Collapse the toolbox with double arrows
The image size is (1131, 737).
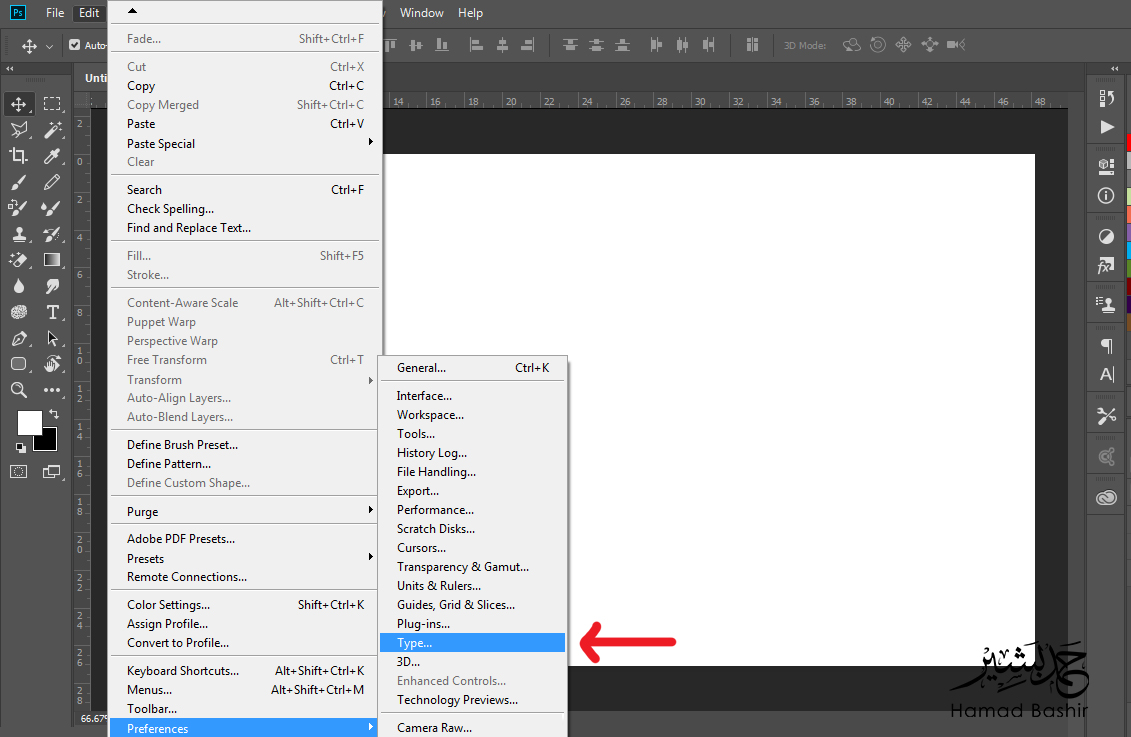(9, 69)
